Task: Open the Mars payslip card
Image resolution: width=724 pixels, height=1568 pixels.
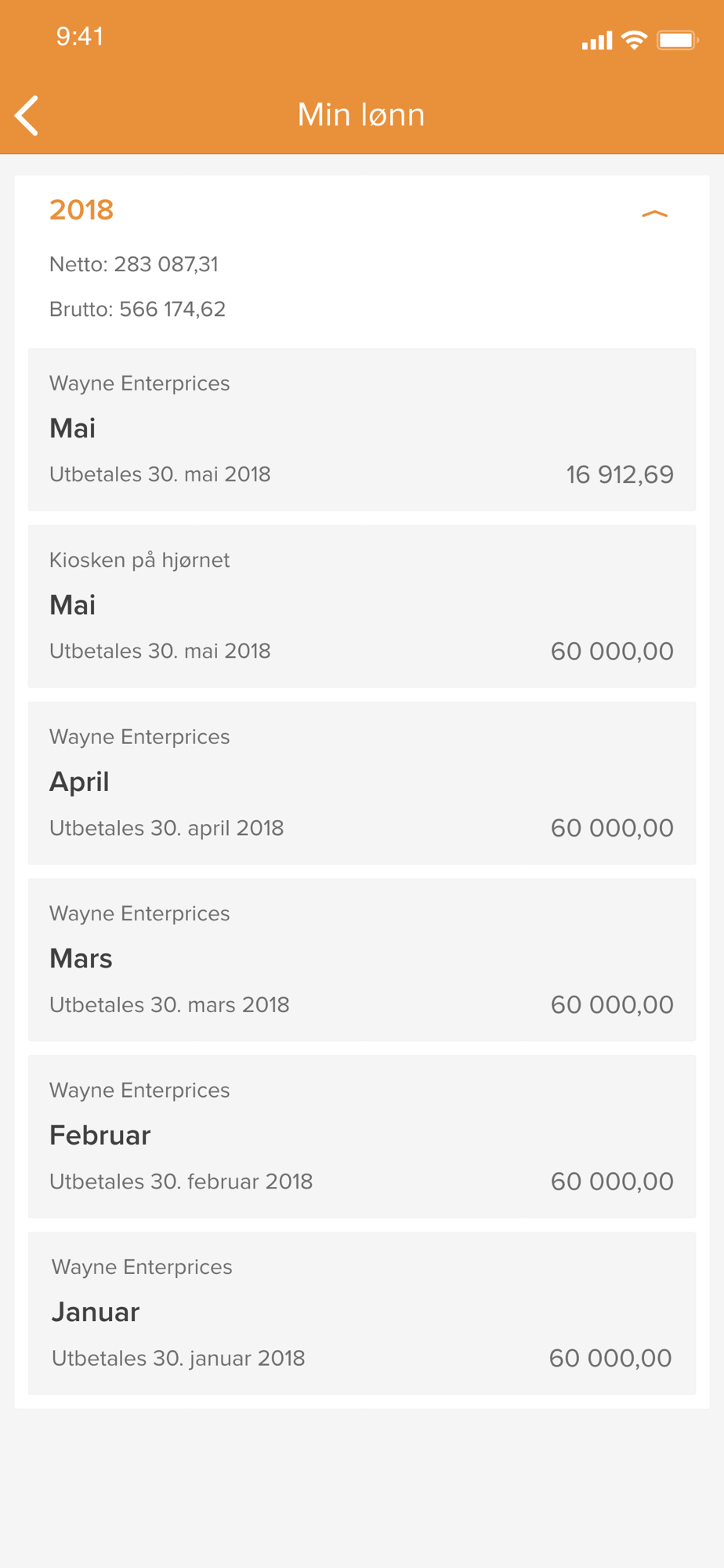Action: point(362,960)
